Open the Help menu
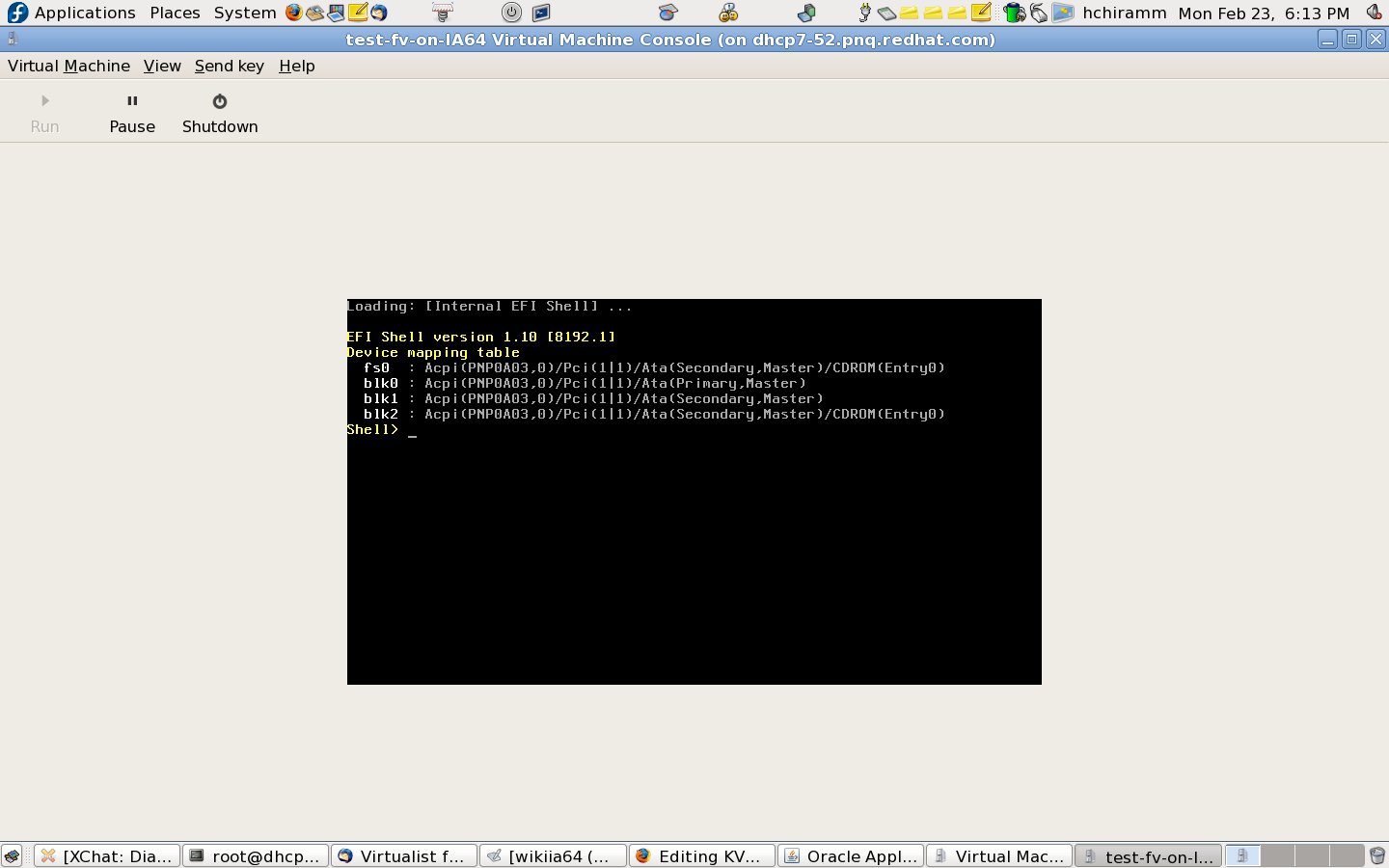Viewport: 1389px width, 868px height. coord(297,66)
